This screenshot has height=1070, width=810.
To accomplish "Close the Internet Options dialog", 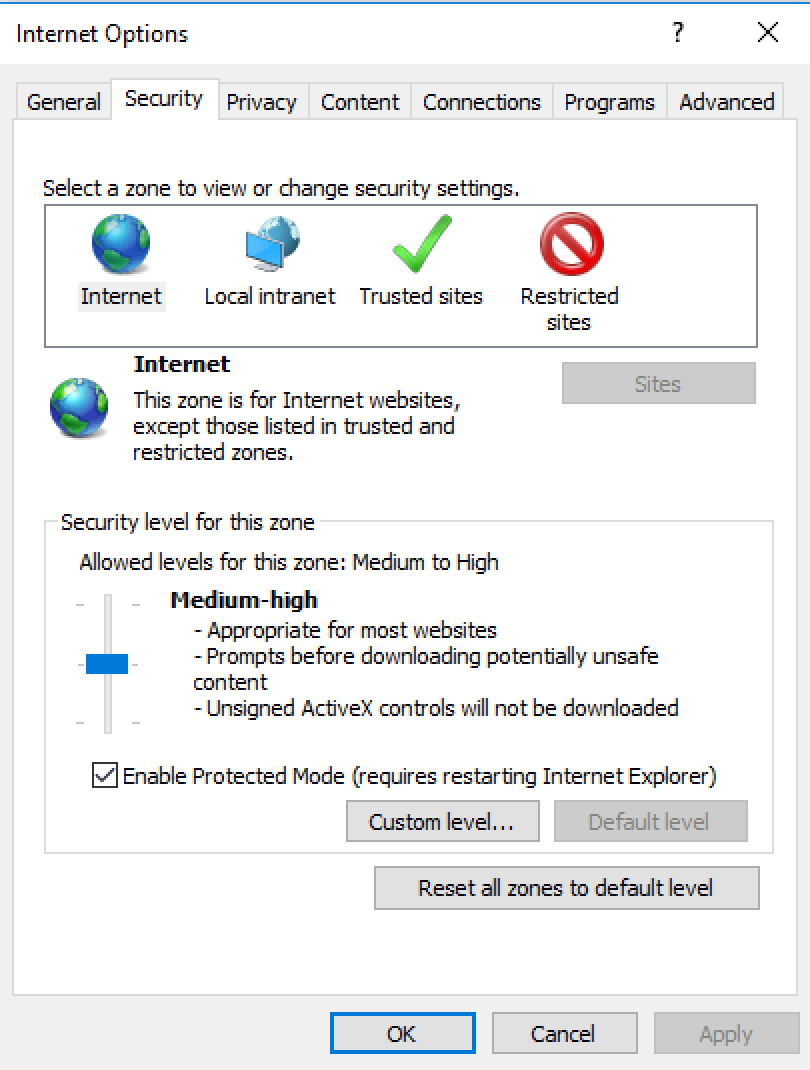I will (767, 33).
